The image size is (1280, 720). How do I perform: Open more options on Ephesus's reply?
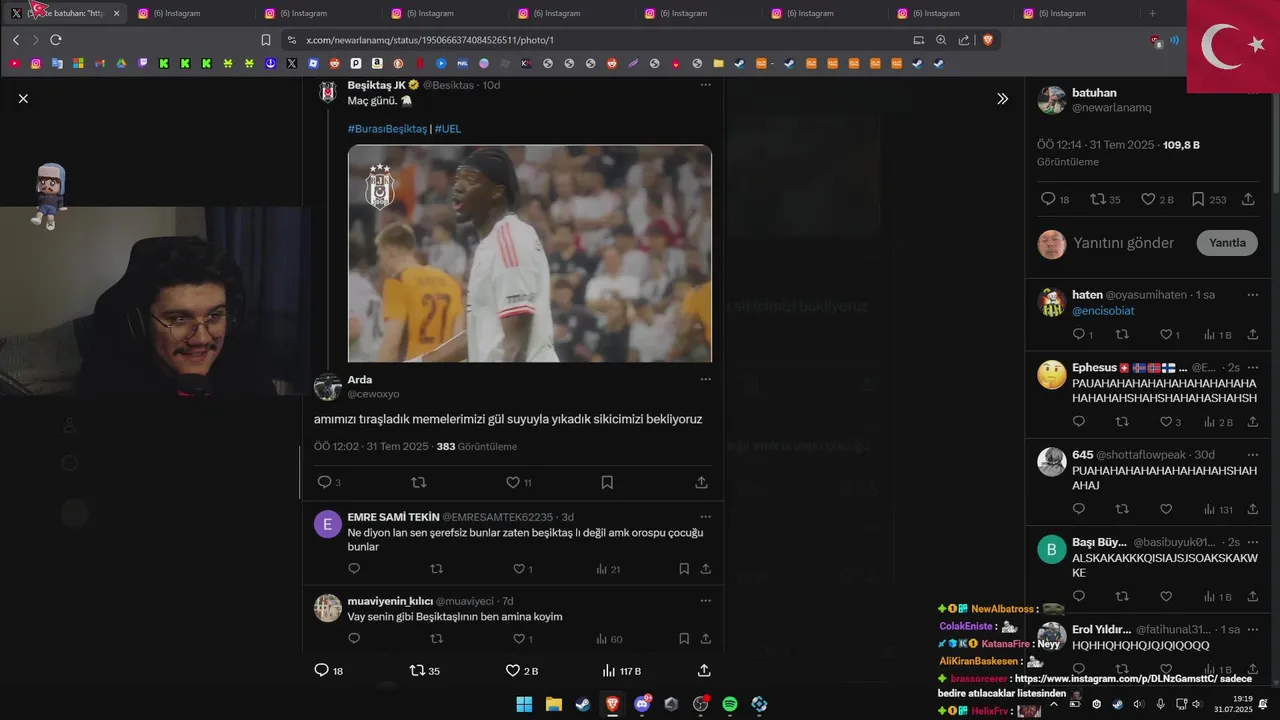point(1252,368)
